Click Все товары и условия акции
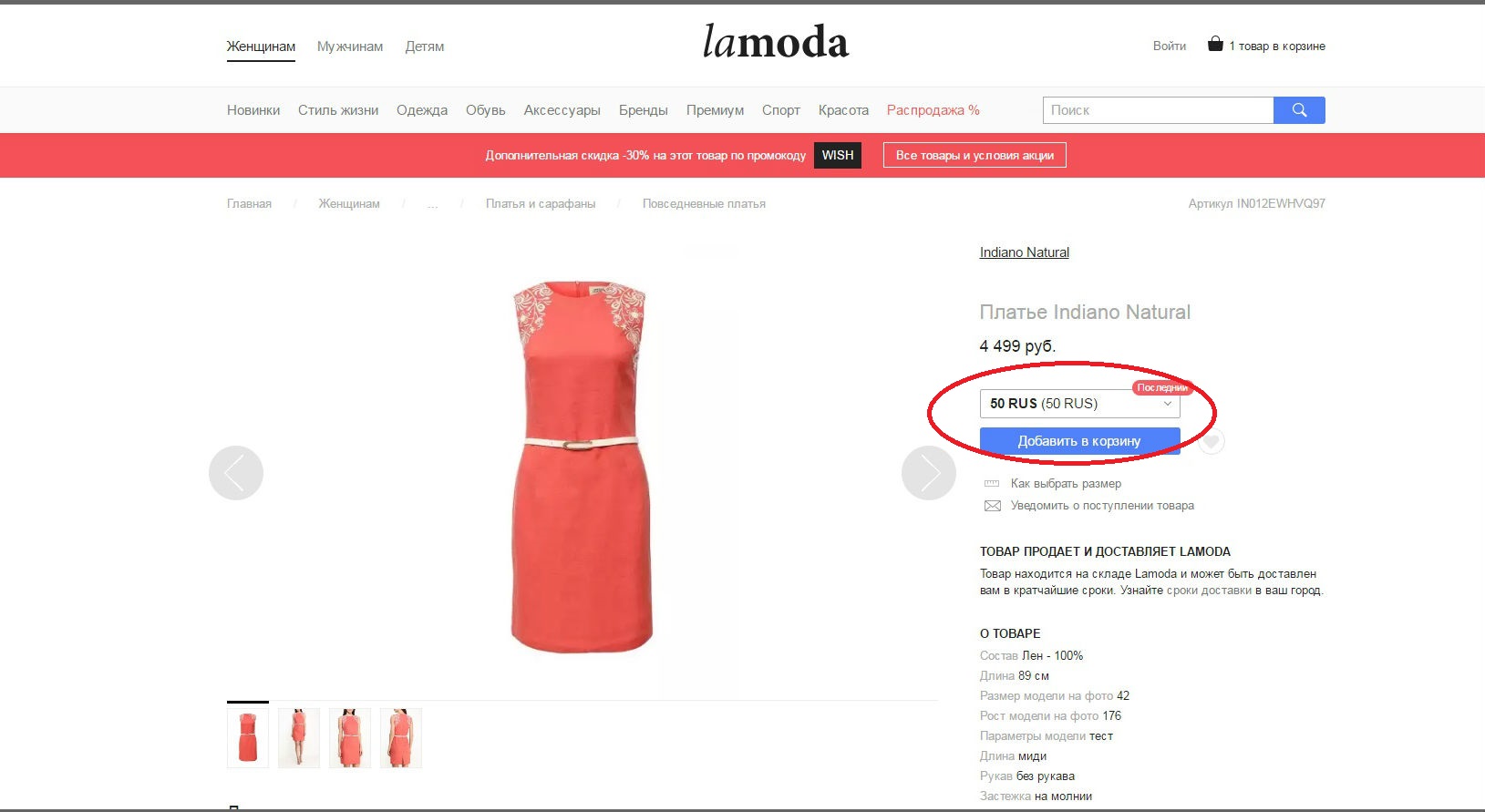Screen dimensions: 1485x812 975,155
